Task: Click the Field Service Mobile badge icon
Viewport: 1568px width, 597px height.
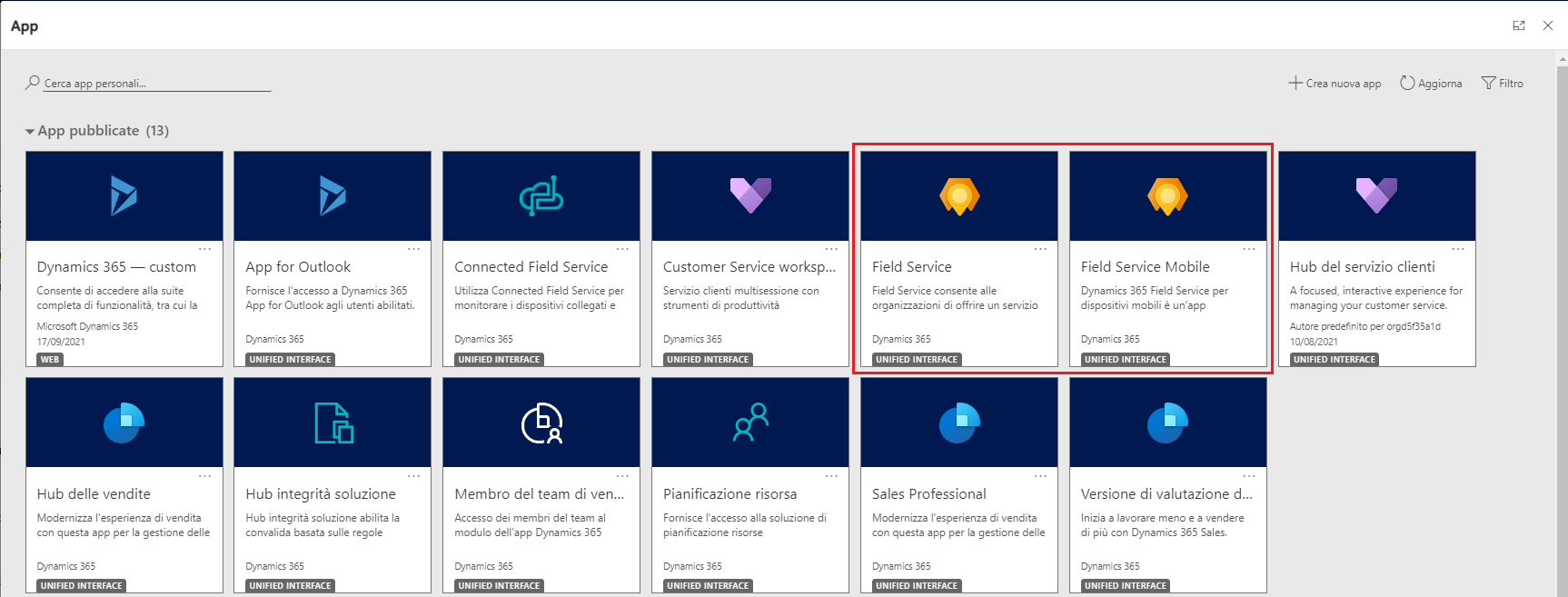Action: 1168,196
